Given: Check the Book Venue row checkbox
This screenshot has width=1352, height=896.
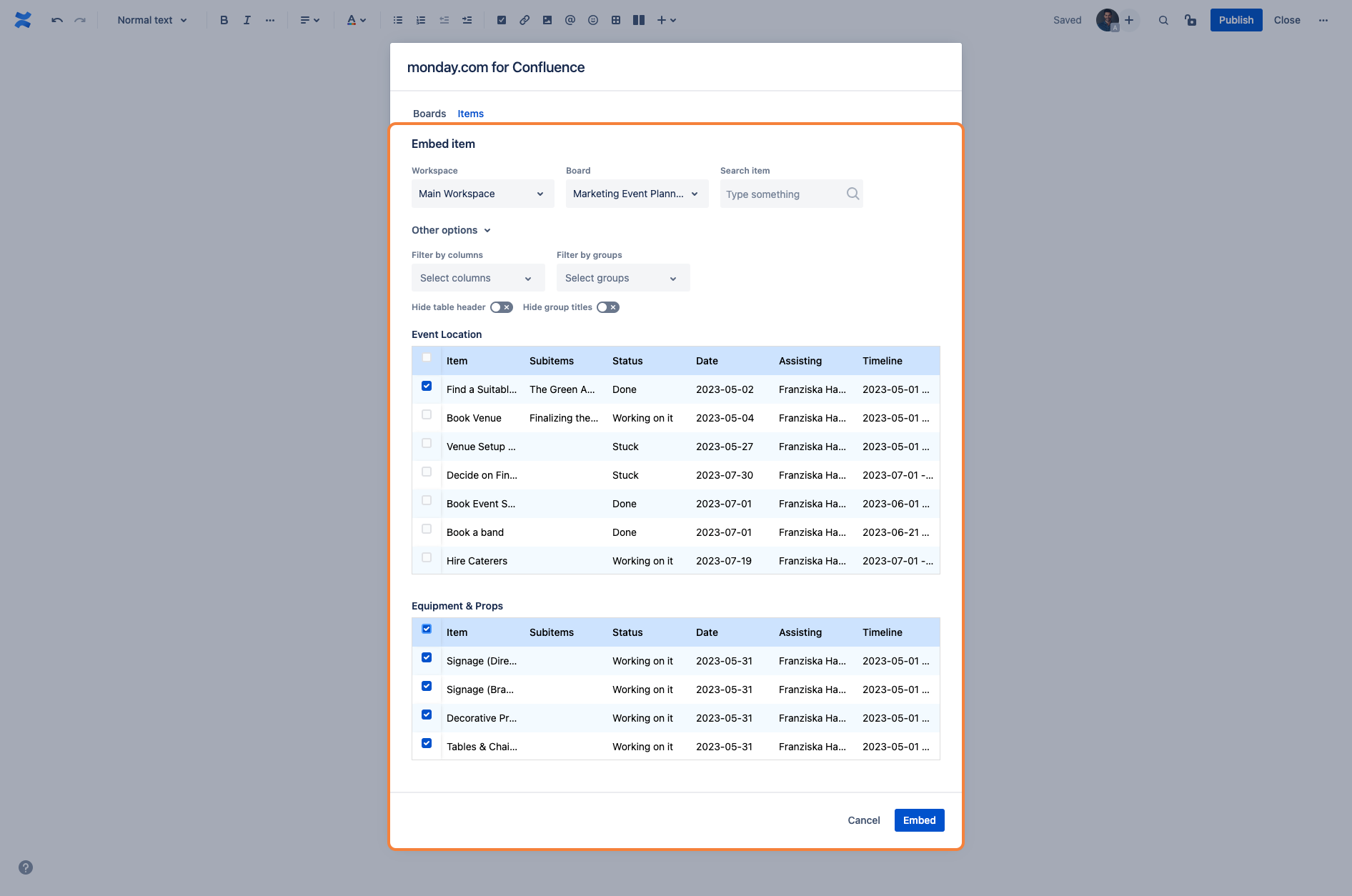Looking at the screenshot, I should pos(427,414).
